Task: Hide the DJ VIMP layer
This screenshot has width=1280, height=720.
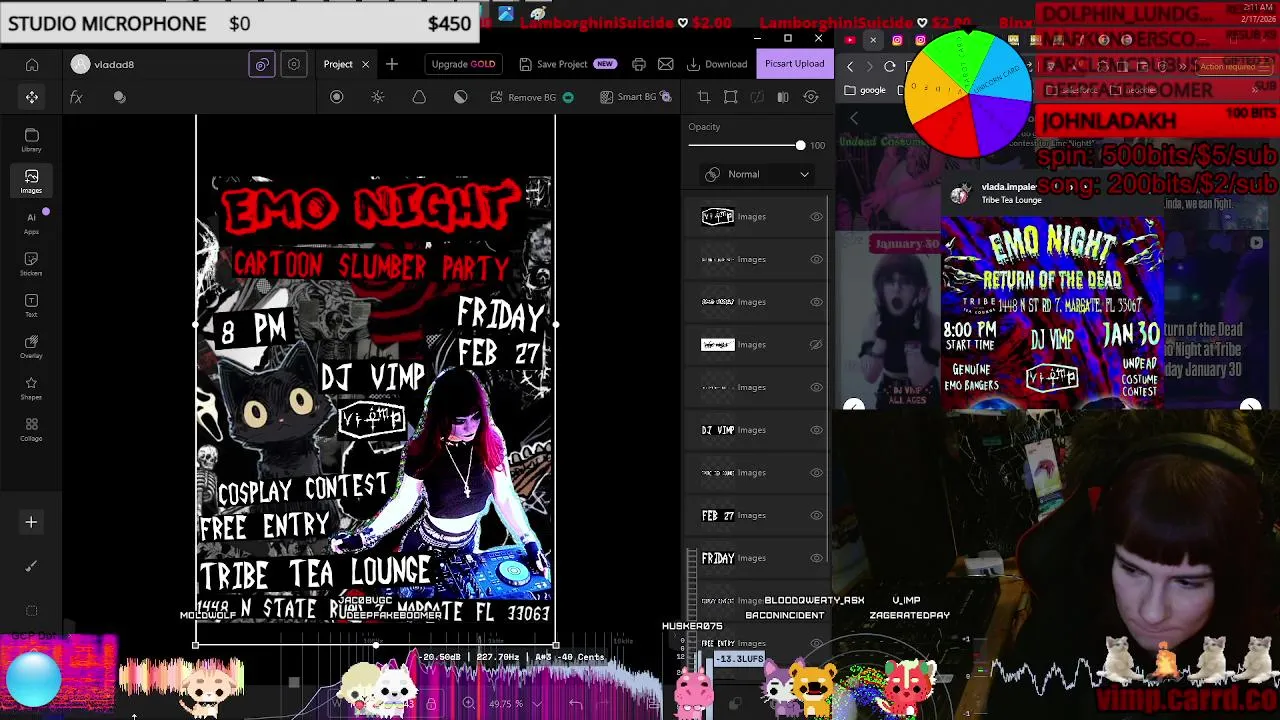Action: pyautogui.click(x=816, y=430)
